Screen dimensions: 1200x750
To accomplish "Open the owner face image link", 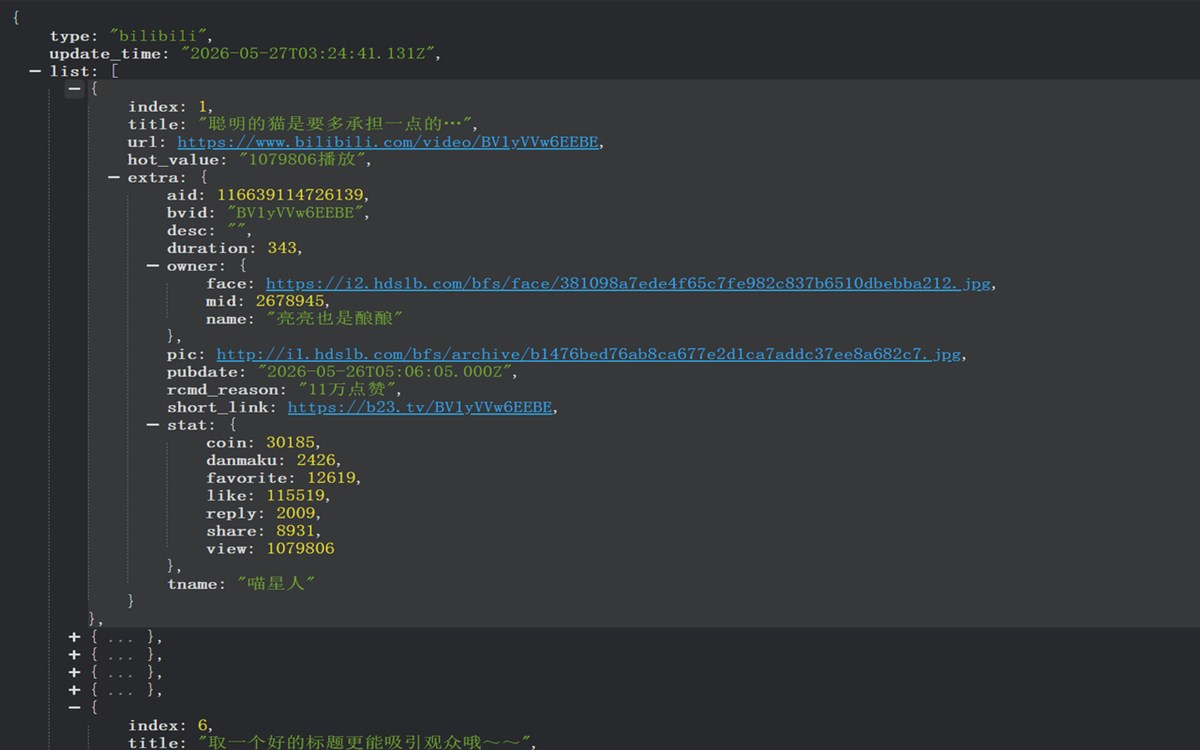I will (628, 284).
